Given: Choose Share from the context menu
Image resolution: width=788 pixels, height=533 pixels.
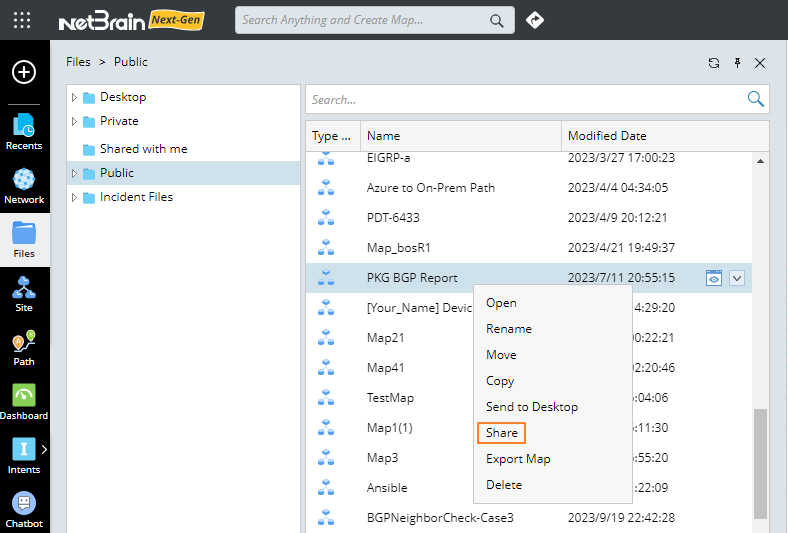Looking at the screenshot, I should [x=502, y=433].
